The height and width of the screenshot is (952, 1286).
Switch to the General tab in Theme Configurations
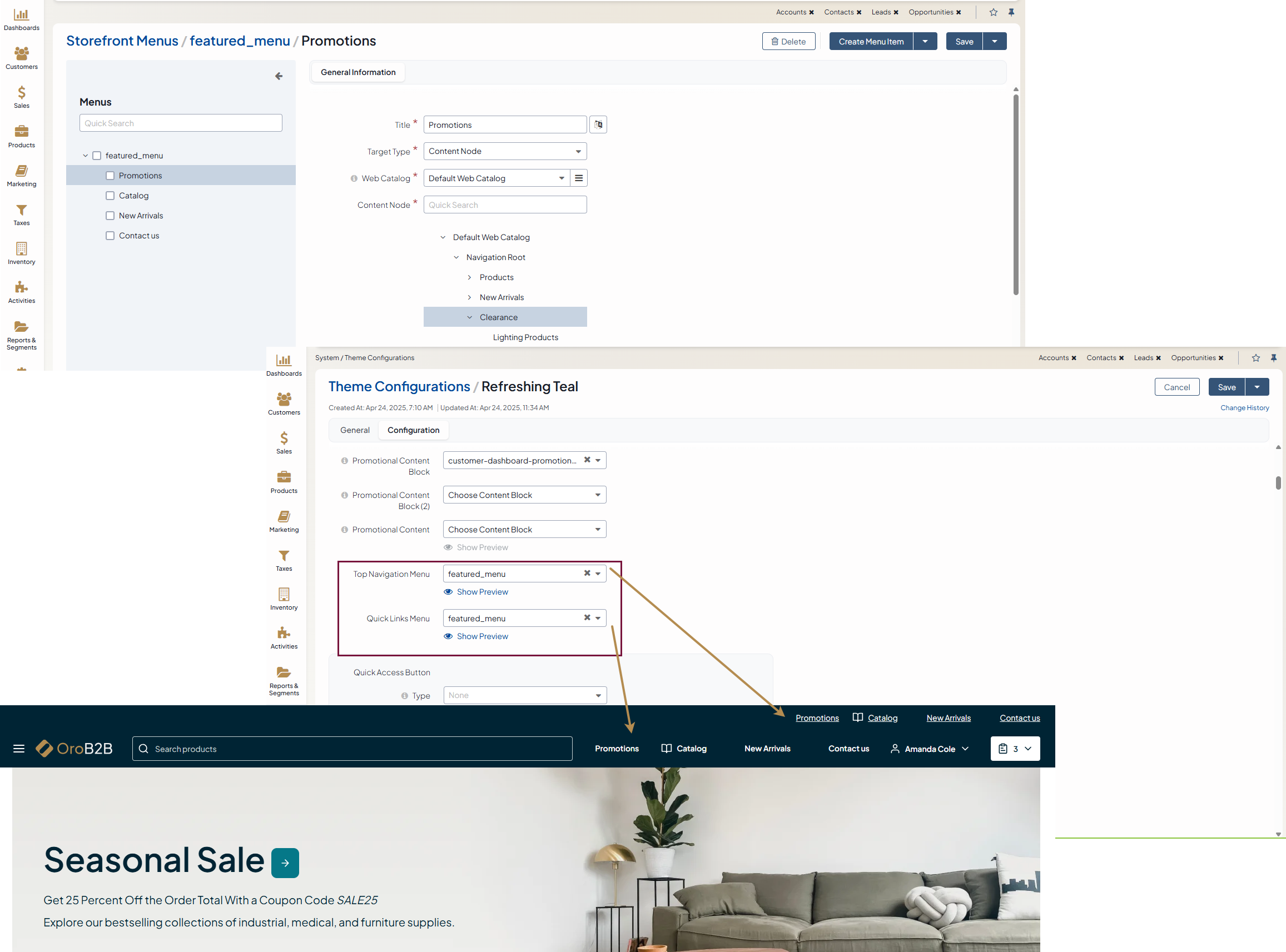[355, 430]
